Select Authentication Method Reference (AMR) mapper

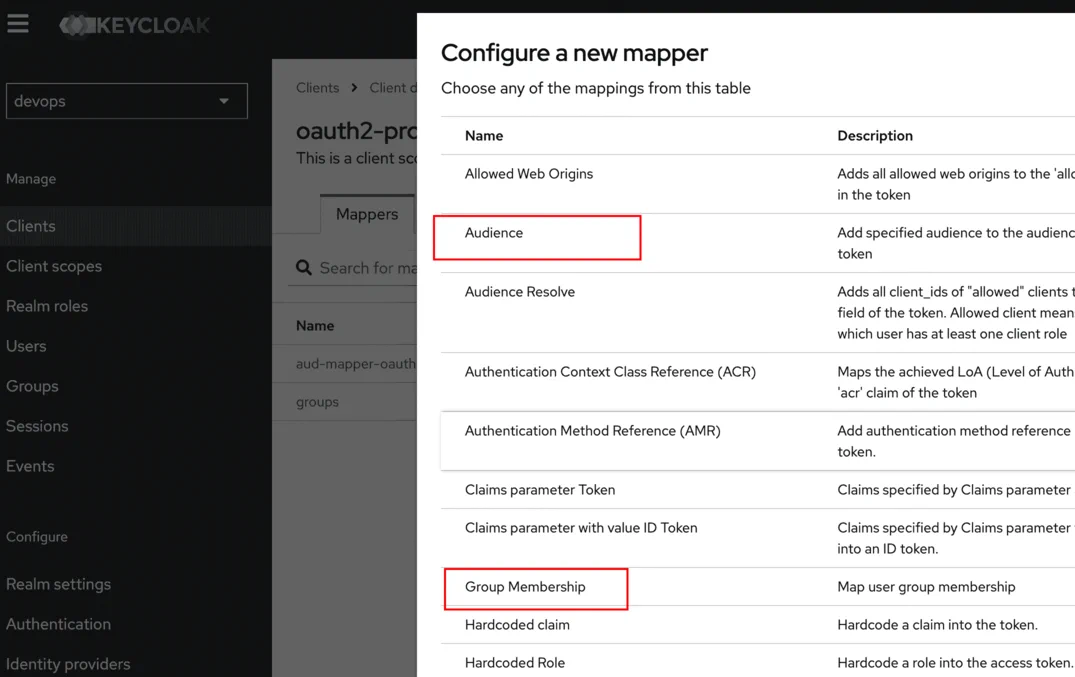592,431
